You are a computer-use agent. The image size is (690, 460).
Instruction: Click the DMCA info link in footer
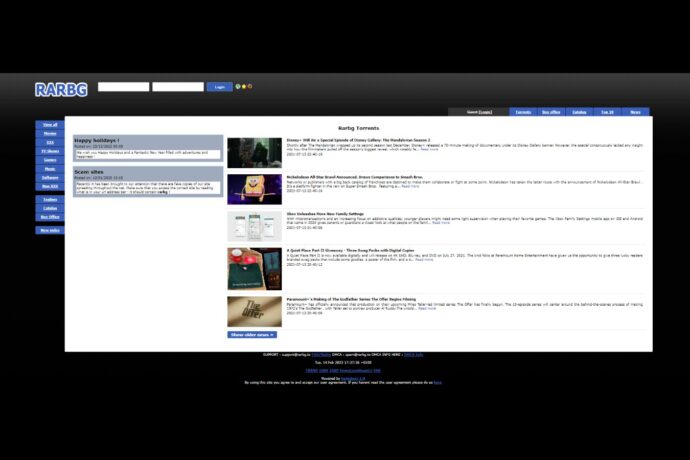(x=414, y=355)
